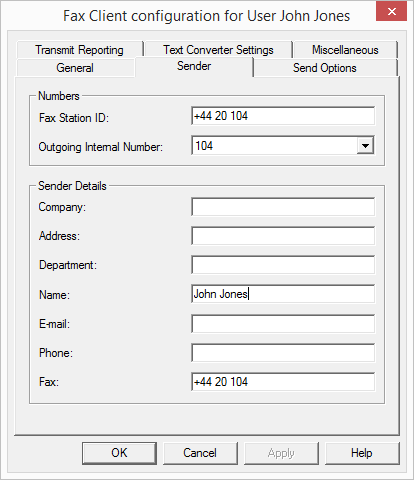Select the Address input field
Screen dimensions: 414x480
[283, 236]
